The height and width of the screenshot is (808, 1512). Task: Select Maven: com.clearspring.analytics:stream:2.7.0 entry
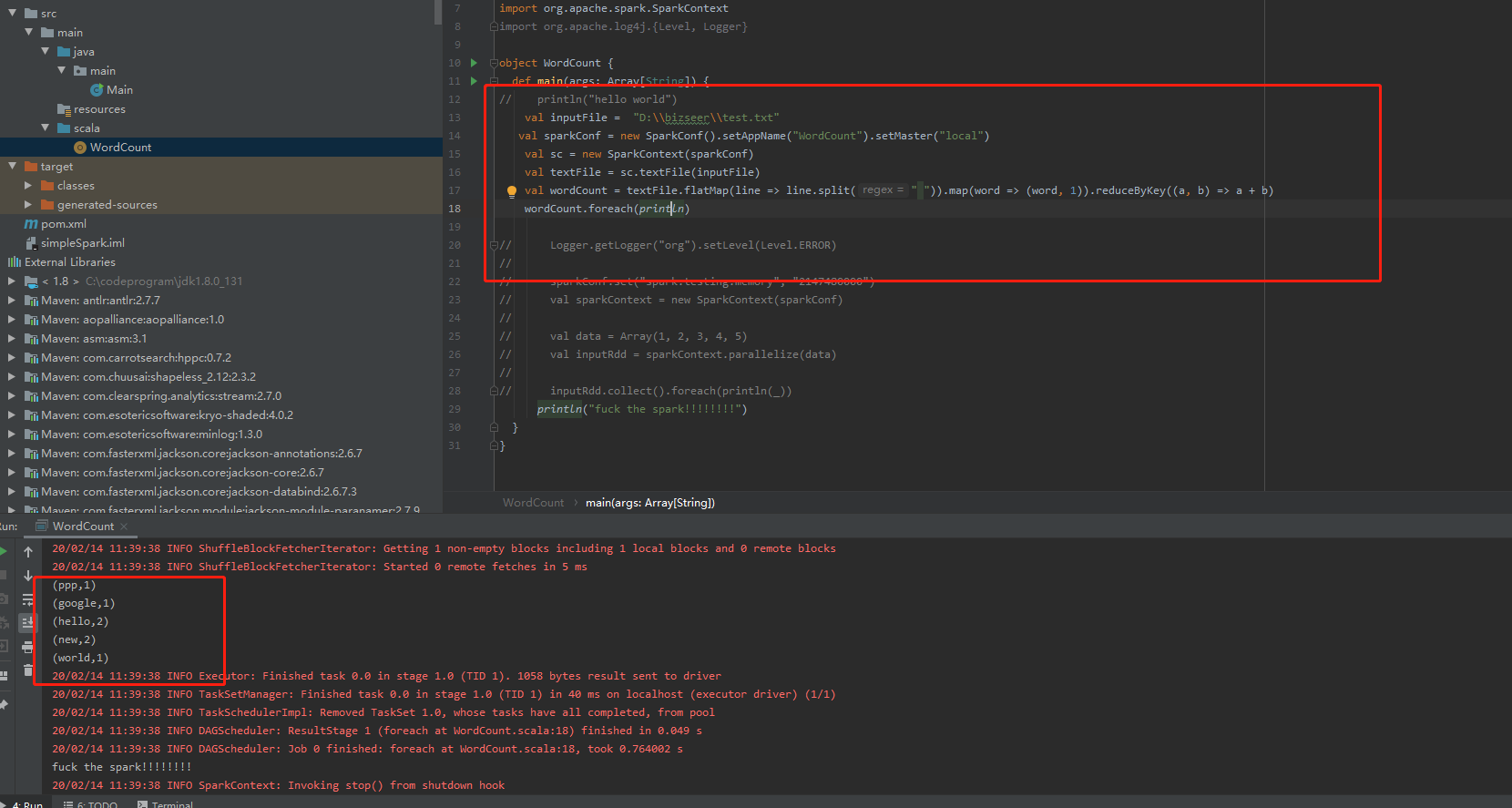pyautogui.click(x=153, y=395)
